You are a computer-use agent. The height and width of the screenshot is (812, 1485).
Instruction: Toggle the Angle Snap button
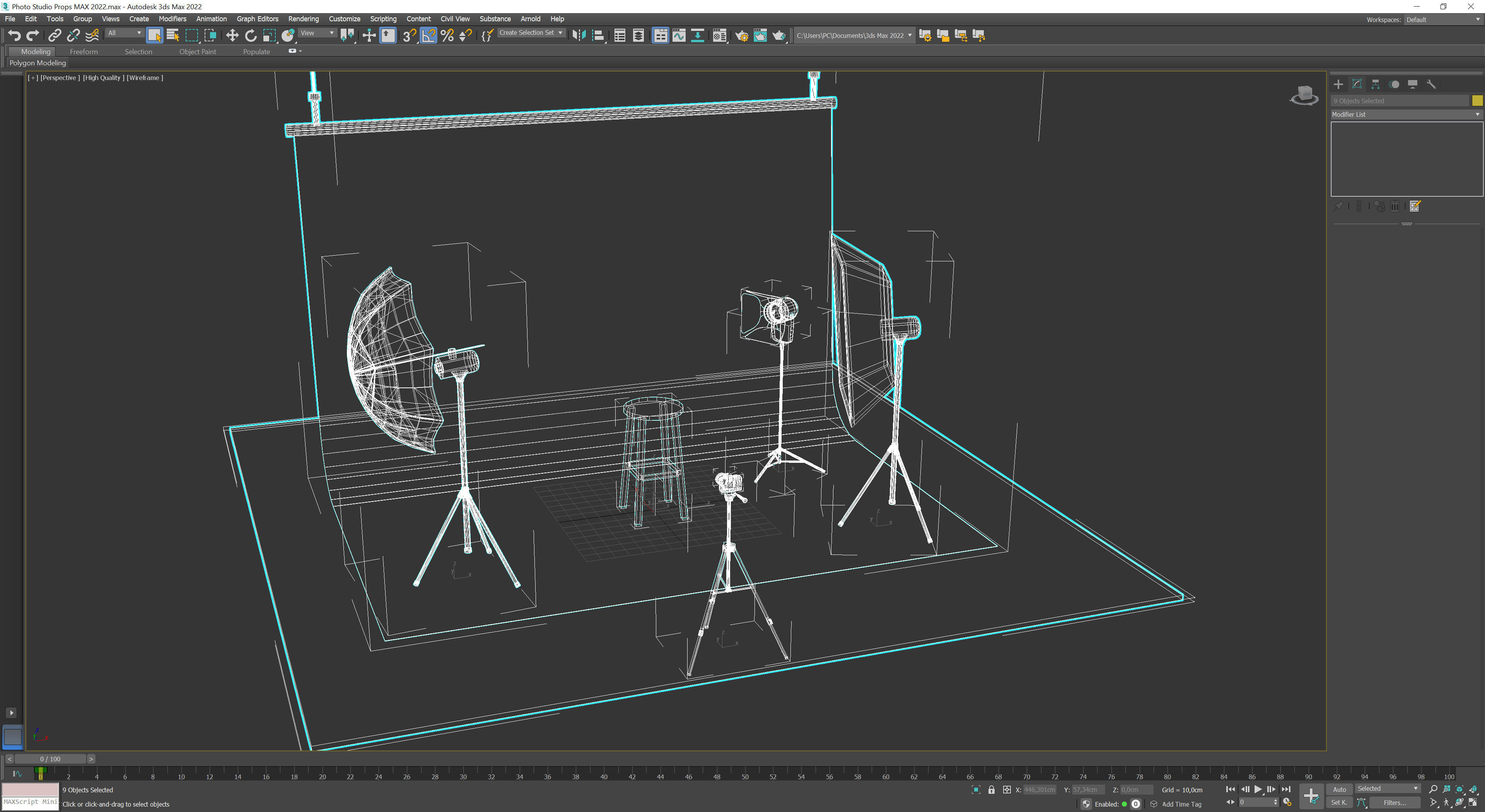point(428,36)
